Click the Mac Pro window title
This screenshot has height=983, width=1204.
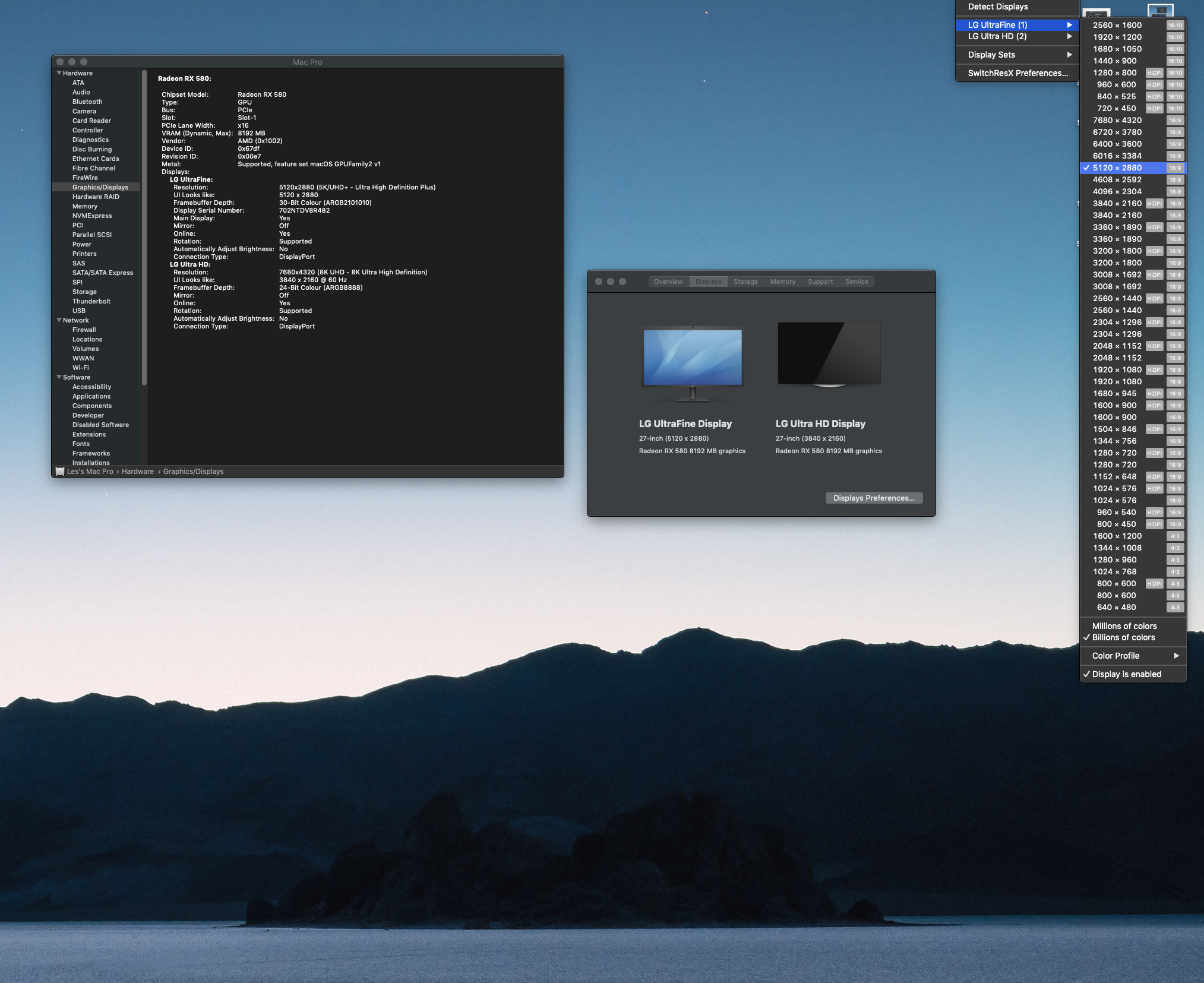[x=307, y=62]
